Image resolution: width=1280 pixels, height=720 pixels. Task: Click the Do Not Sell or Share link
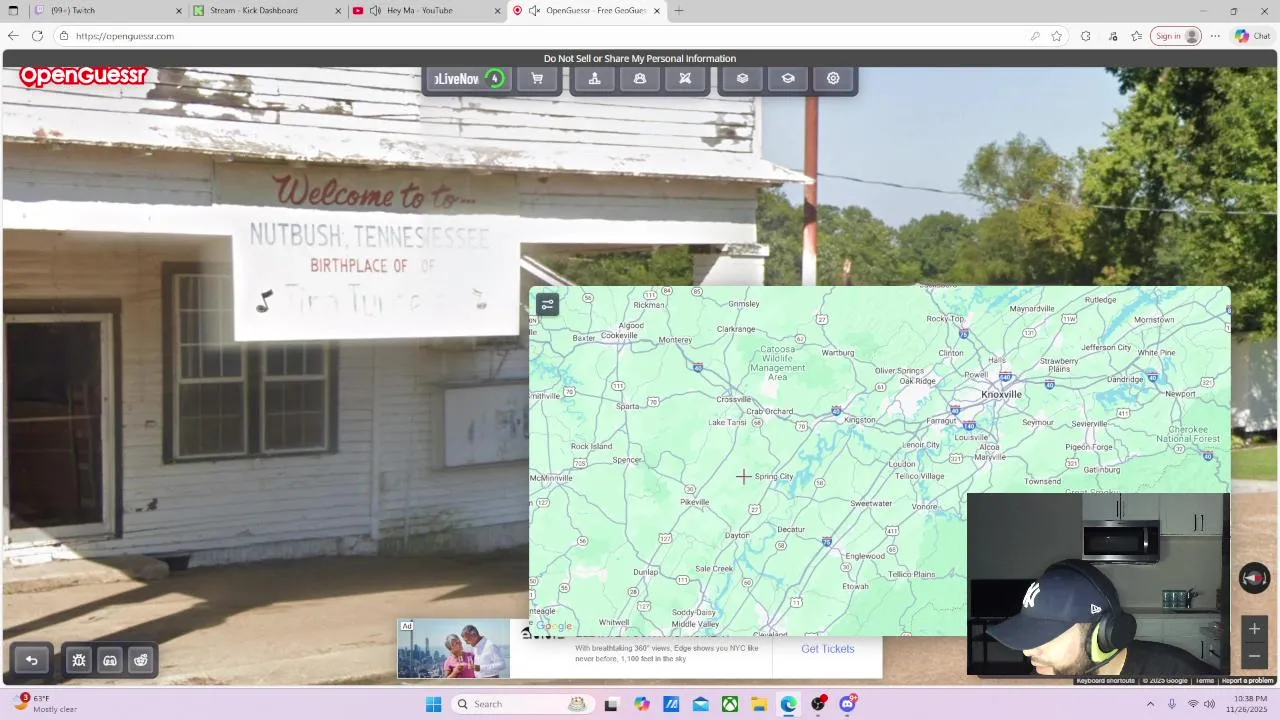click(x=640, y=59)
